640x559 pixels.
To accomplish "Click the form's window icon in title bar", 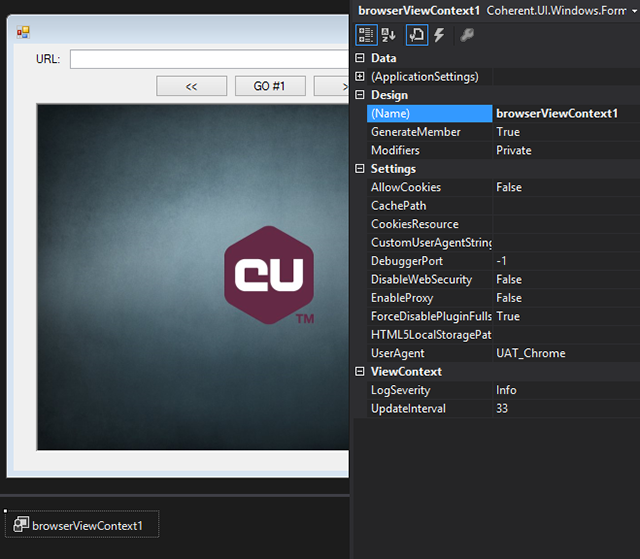I will tap(23, 32).
